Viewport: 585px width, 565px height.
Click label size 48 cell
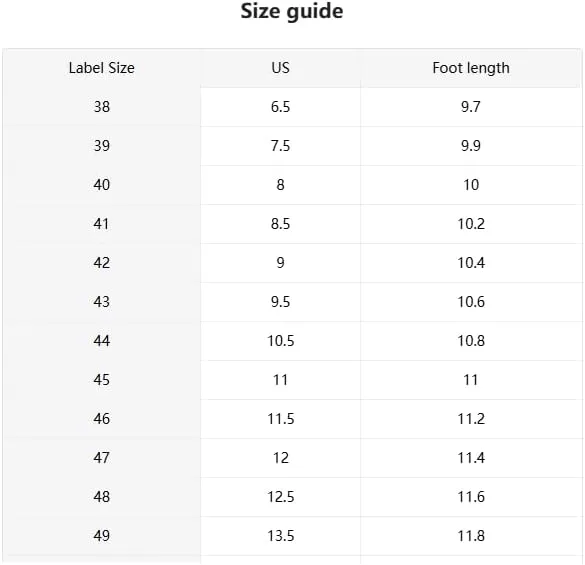coord(101,497)
